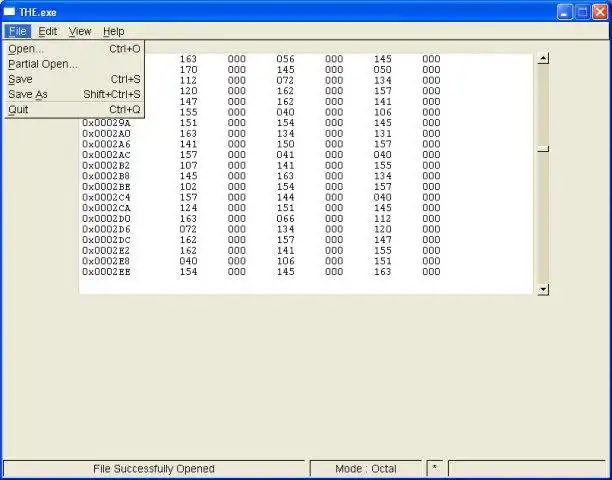Viewport: 612px width, 480px height.
Task: Click value 163 in row 0x0002EE
Action: click(x=382, y=272)
